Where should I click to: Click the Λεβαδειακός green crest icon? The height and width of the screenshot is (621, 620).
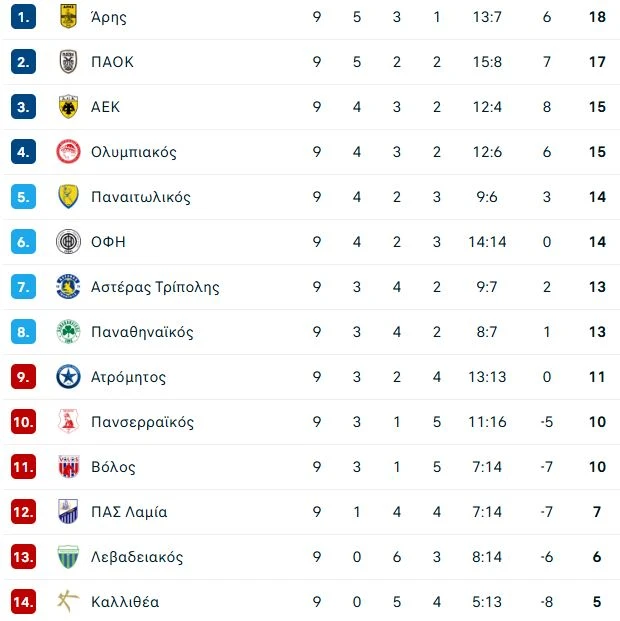68,557
